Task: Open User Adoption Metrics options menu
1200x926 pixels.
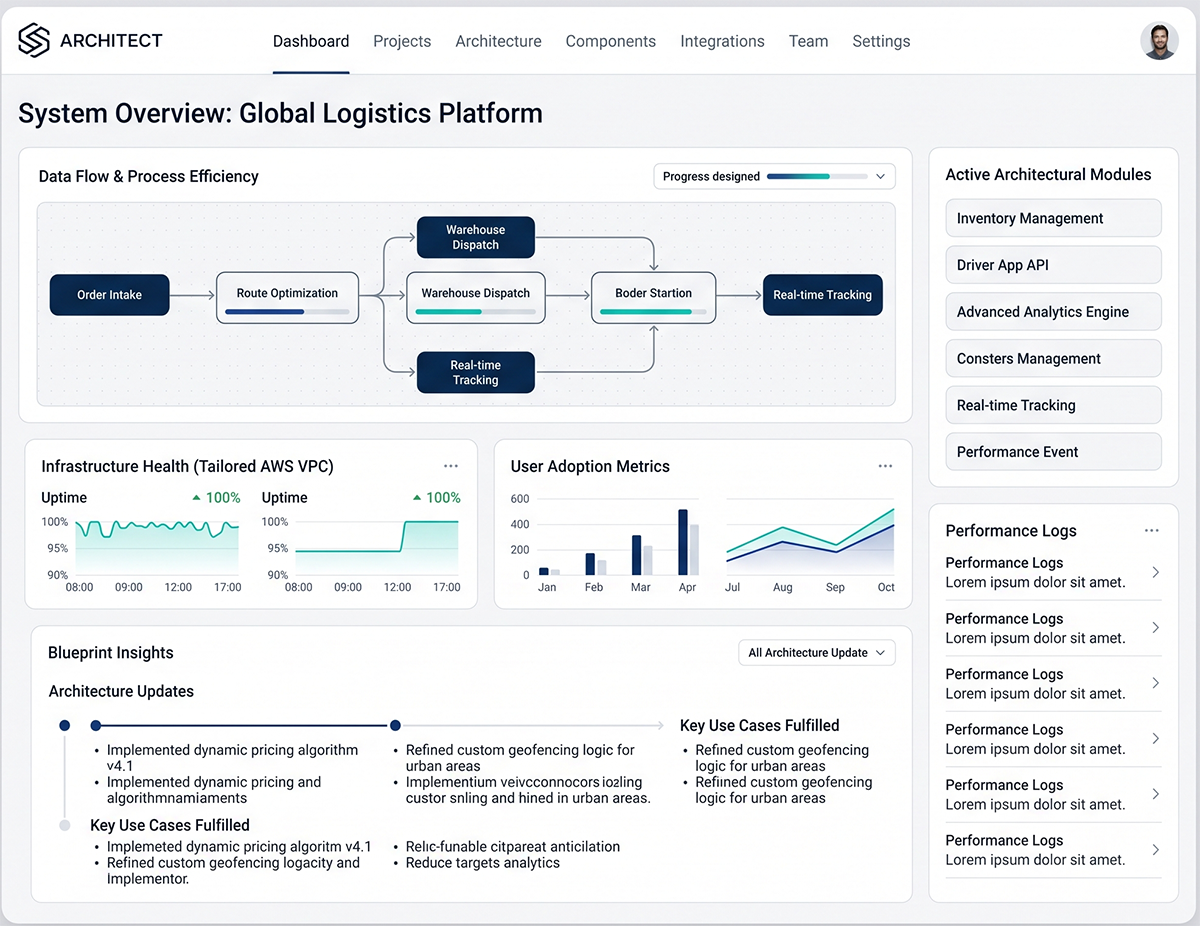Action: (885, 466)
